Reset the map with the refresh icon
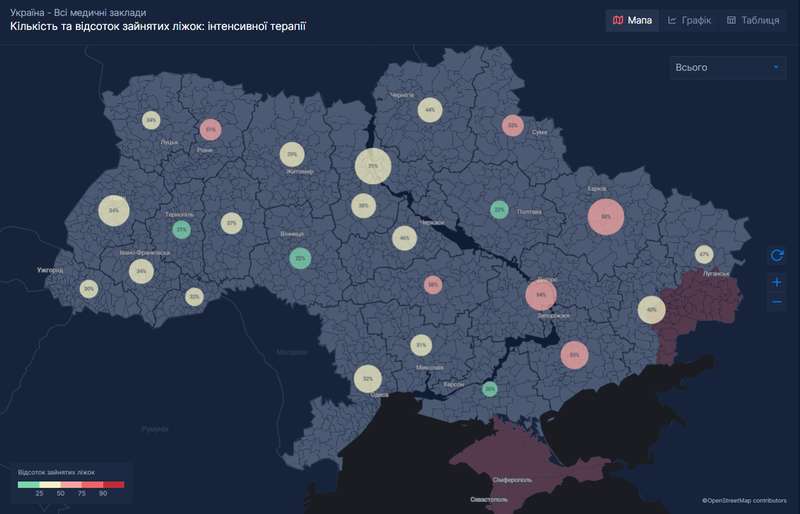Image resolution: width=800 pixels, height=514 pixels. (777, 256)
